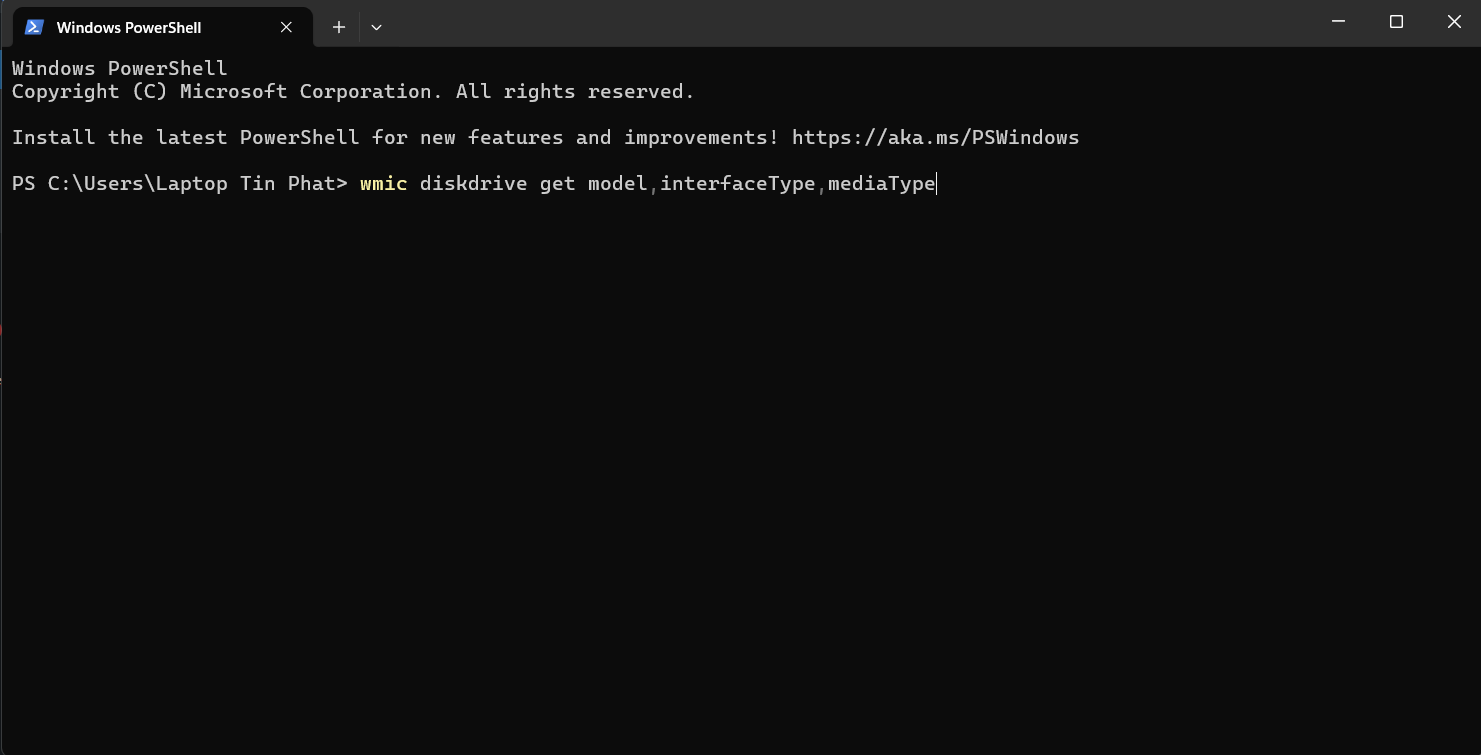Screen dimensions: 1481x755
Task: Place cursor on the diskdrive argument
Action: coord(473,183)
